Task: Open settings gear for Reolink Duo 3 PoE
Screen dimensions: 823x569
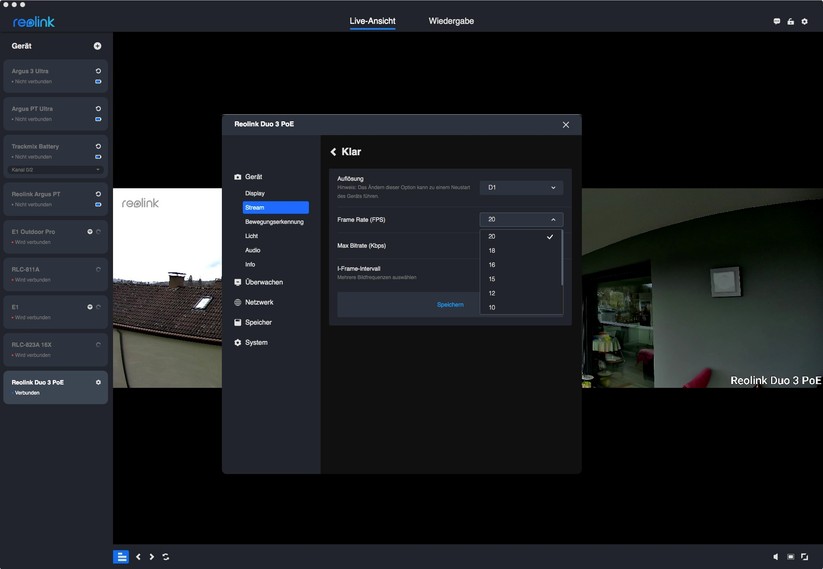Action: 98,382
